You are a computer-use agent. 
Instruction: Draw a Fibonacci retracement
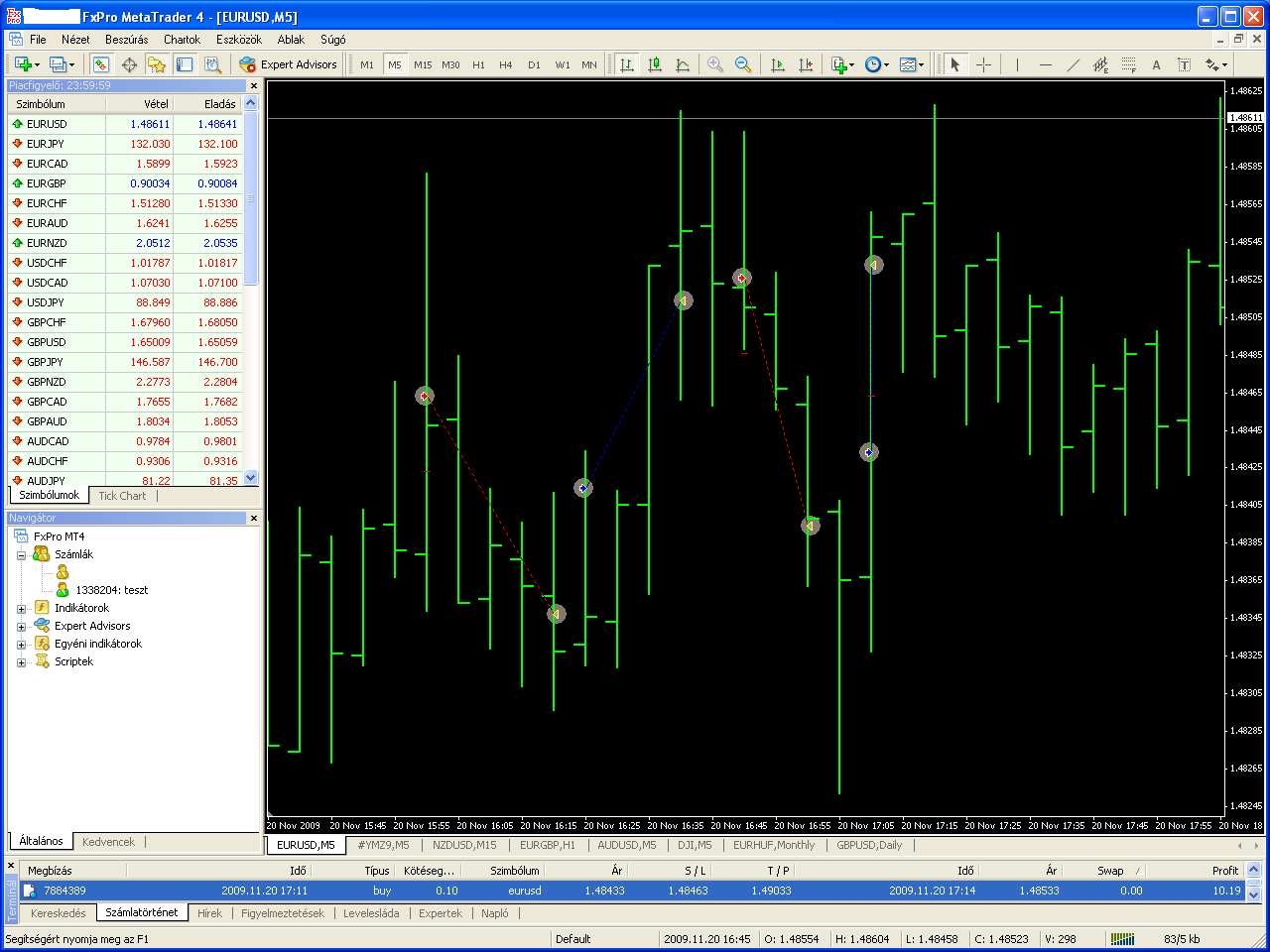click(x=1128, y=64)
